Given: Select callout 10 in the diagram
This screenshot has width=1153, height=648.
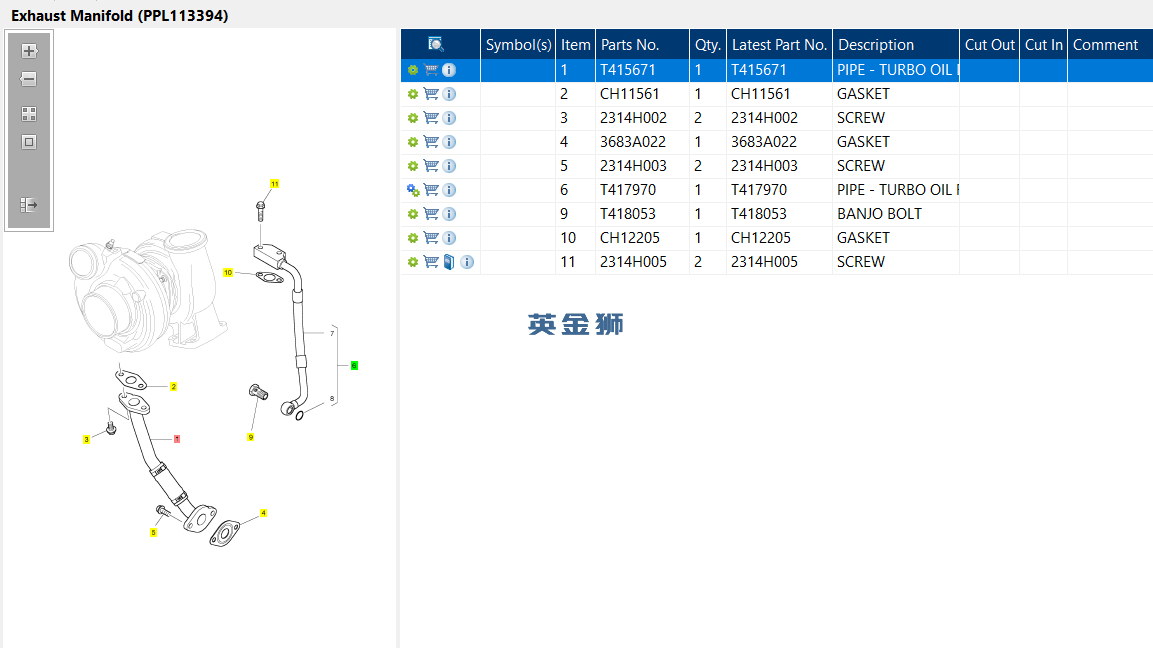Looking at the screenshot, I should [228, 272].
